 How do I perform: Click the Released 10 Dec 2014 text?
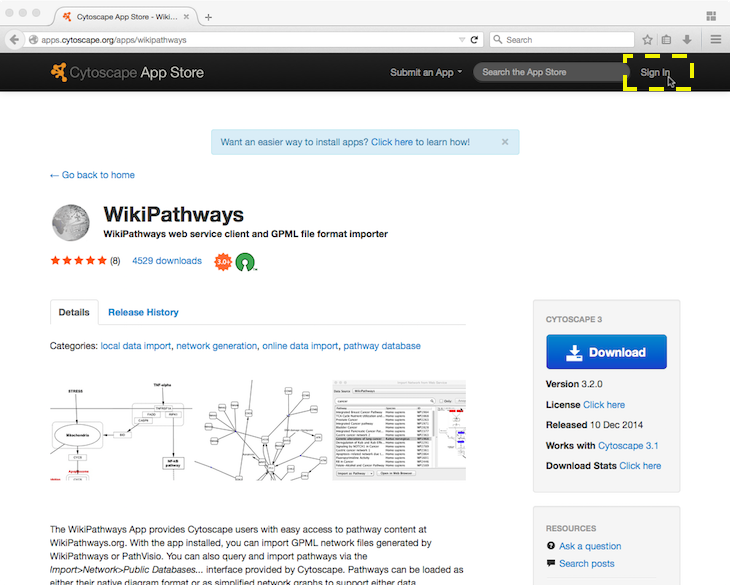coord(594,425)
